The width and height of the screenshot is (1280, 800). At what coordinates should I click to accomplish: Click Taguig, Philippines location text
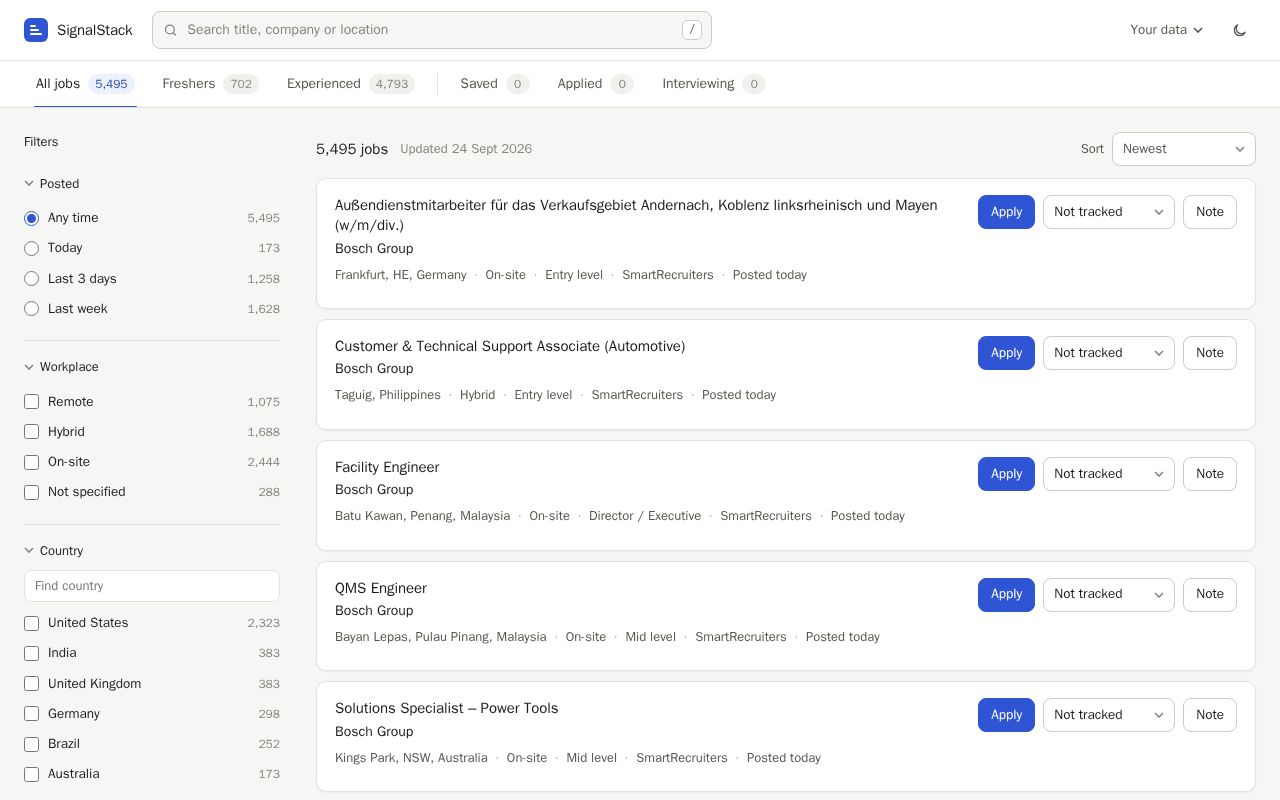388,395
